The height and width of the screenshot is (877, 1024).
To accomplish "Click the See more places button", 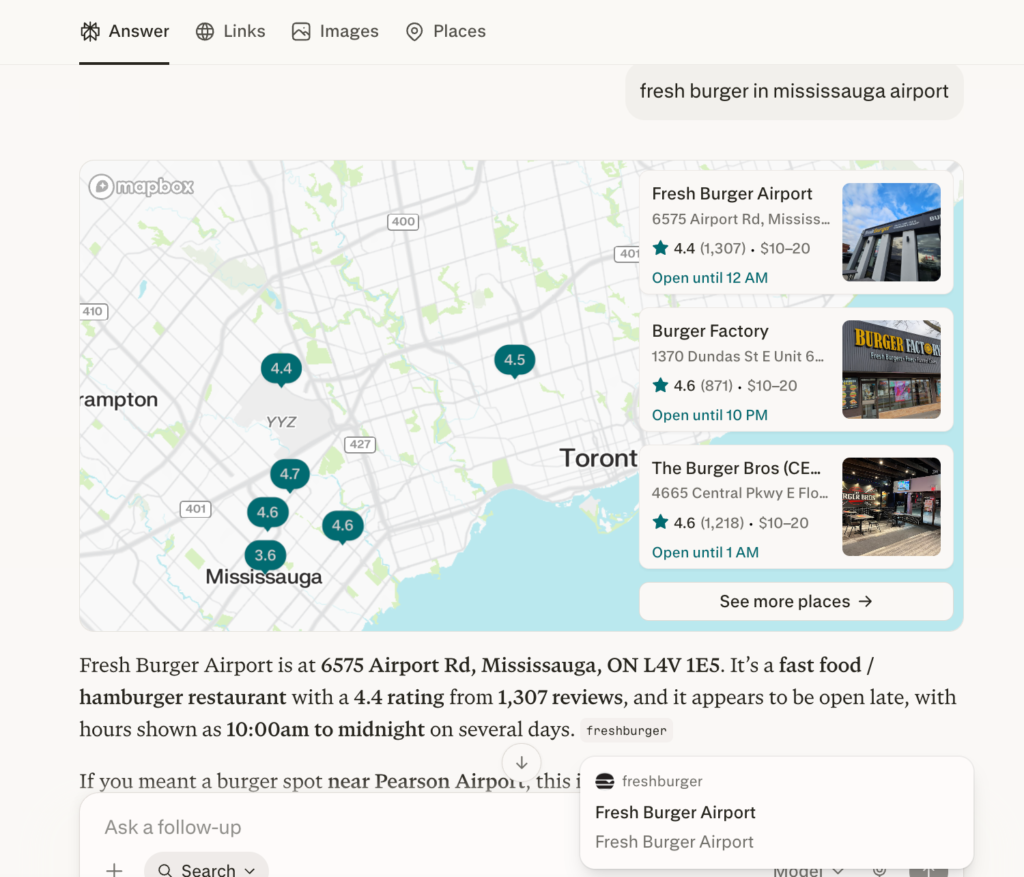I will (796, 601).
